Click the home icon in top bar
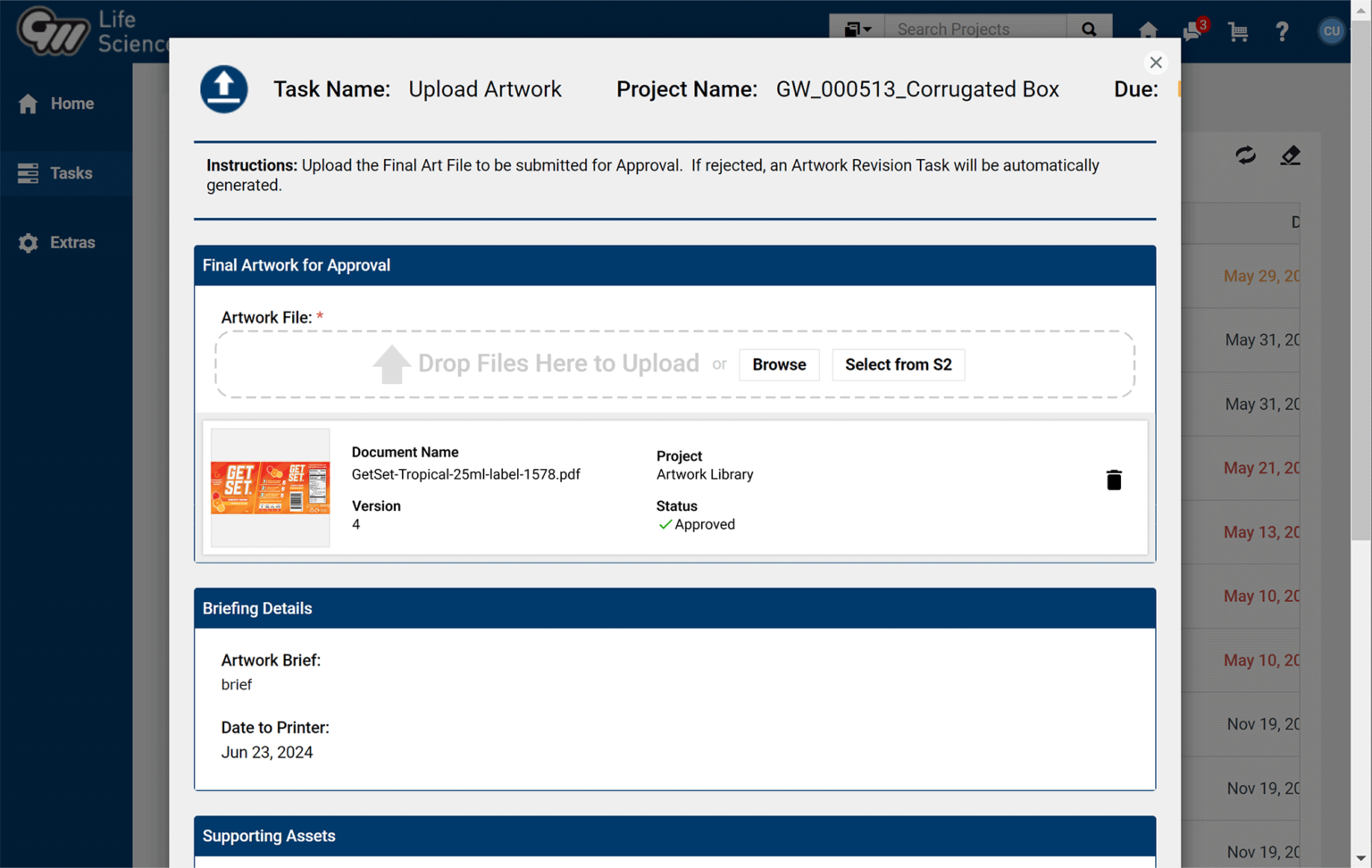Image resolution: width=1372 pixels, height=868 pixels. (1148, 30)
